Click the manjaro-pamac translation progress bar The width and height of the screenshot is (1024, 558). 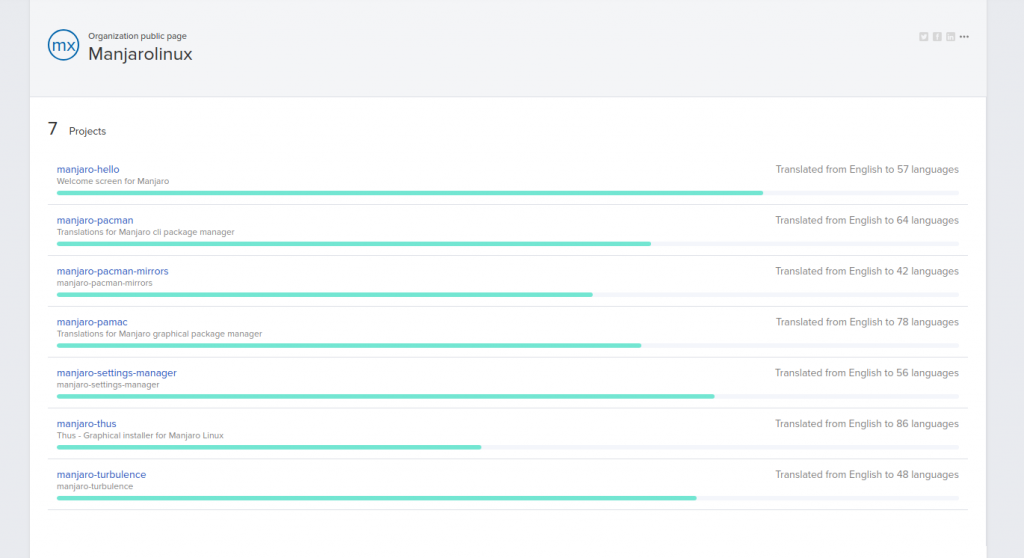coord(507,346)
